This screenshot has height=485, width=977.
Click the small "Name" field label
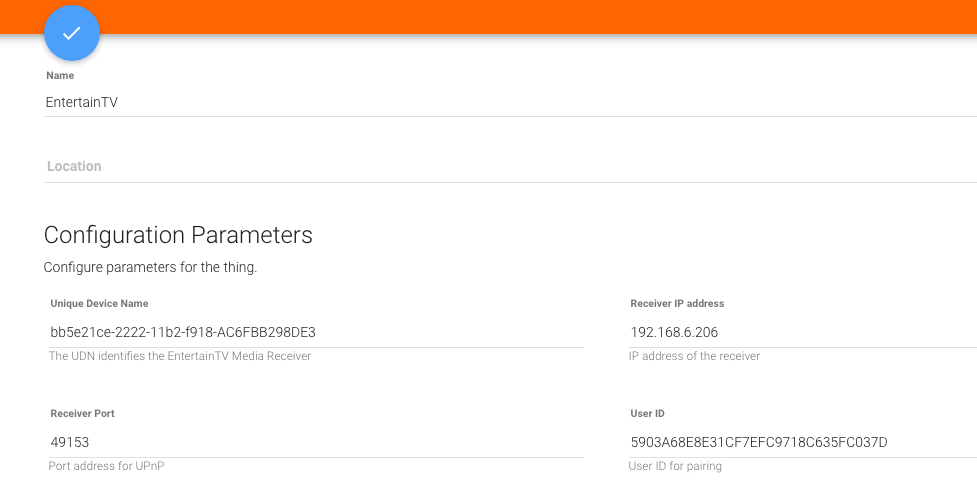[x=60, y=76]
